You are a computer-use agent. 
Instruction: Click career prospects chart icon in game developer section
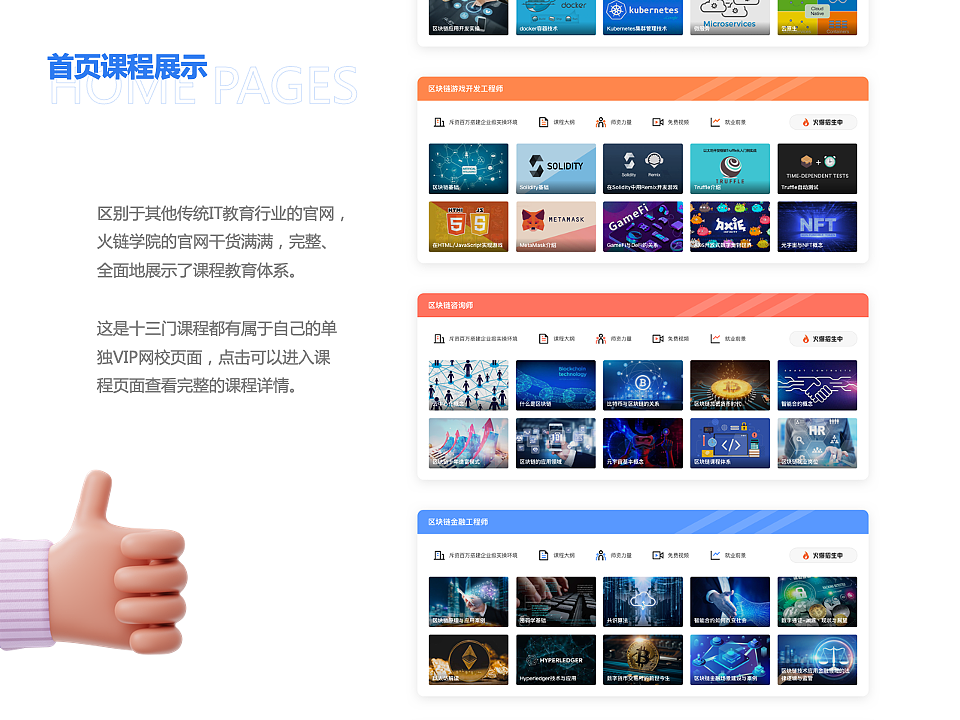click(x=715, y=122)
